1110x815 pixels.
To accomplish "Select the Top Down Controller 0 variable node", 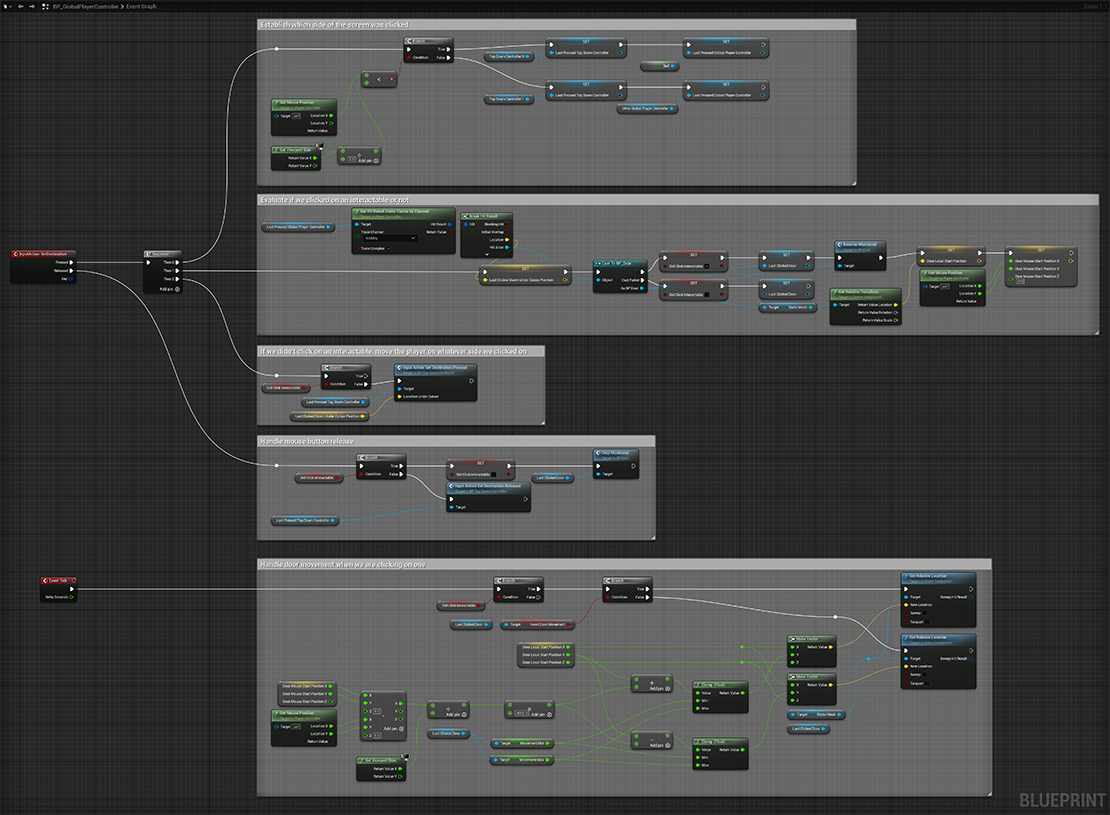I will 510,57.
